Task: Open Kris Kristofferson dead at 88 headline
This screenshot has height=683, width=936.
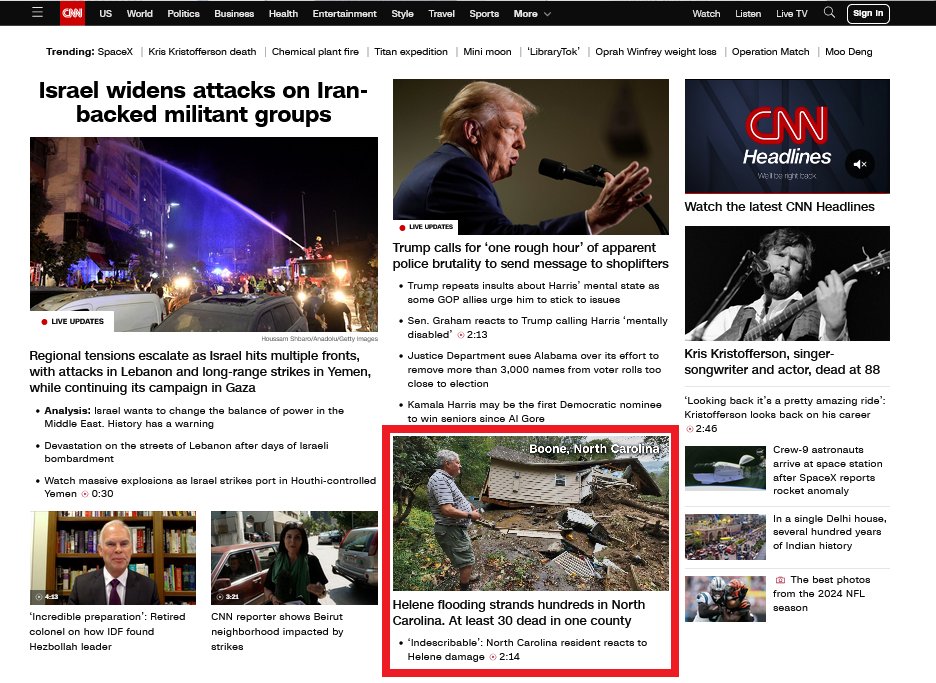Action: (782, 362)
